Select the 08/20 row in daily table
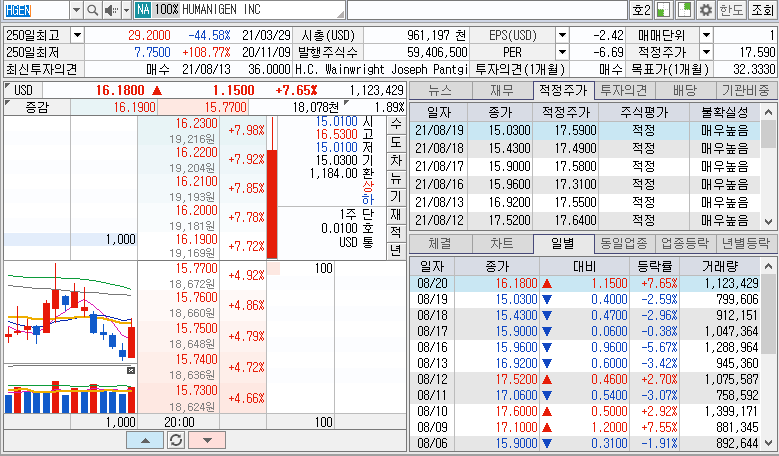The image size is (779, 456). click(x=585, y=284)
